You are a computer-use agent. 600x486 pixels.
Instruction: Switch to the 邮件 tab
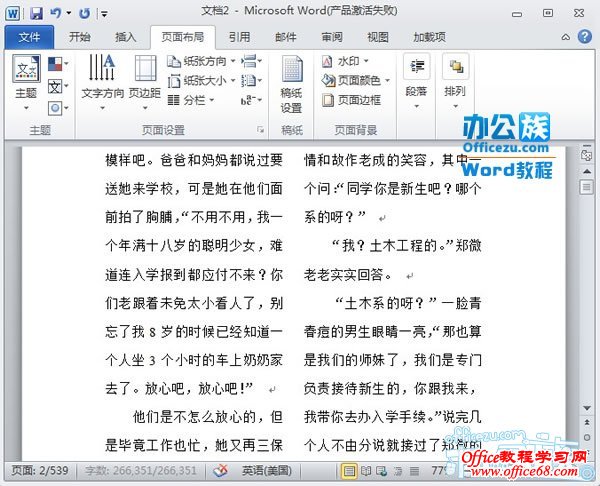286,37
